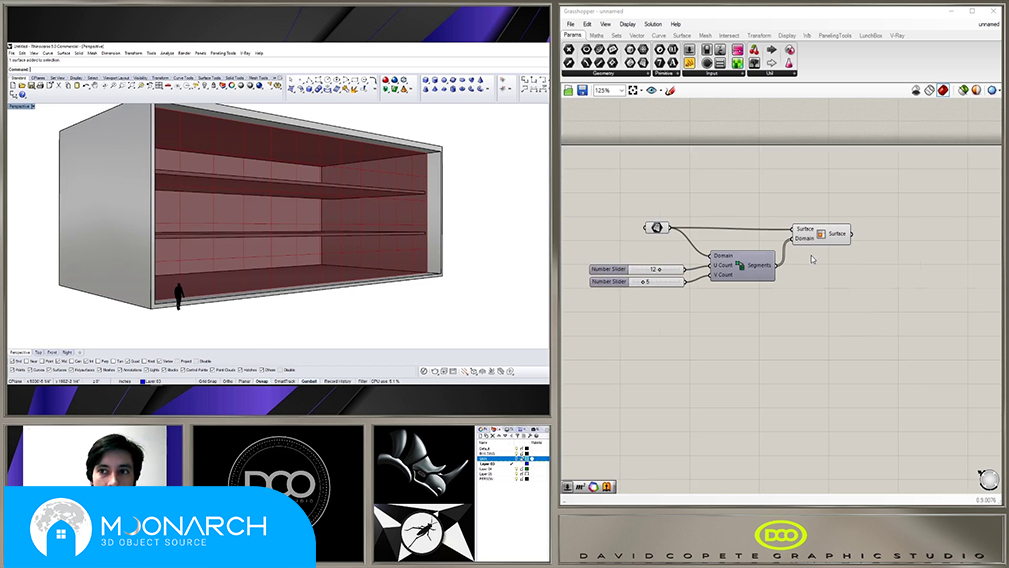1009x568 pixels.
Task: Open the Display menu in Grasshopper menu bar
Action: click(x=627, y=24)
